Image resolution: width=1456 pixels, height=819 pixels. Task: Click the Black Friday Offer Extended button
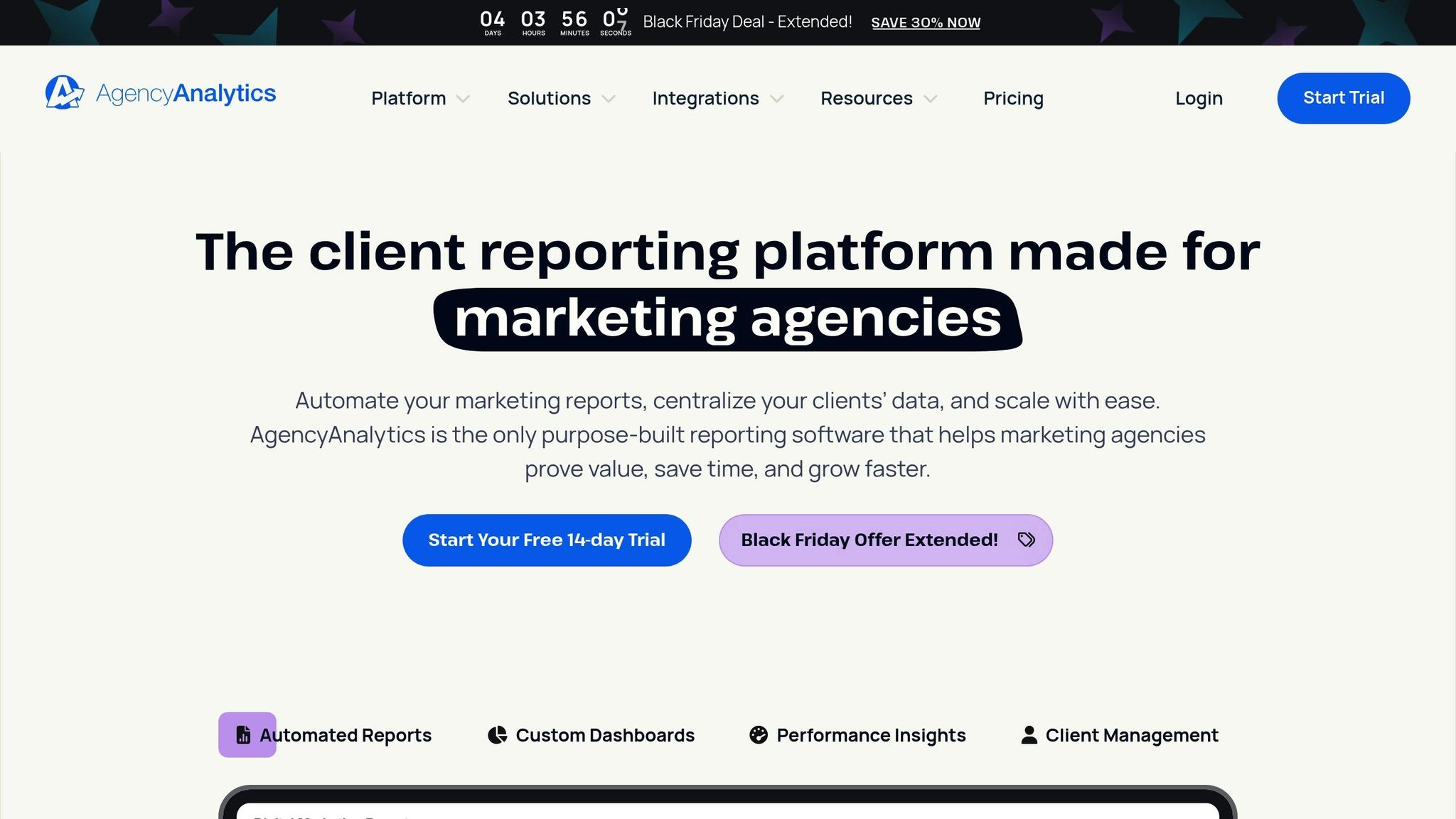(x=886, y=540)
